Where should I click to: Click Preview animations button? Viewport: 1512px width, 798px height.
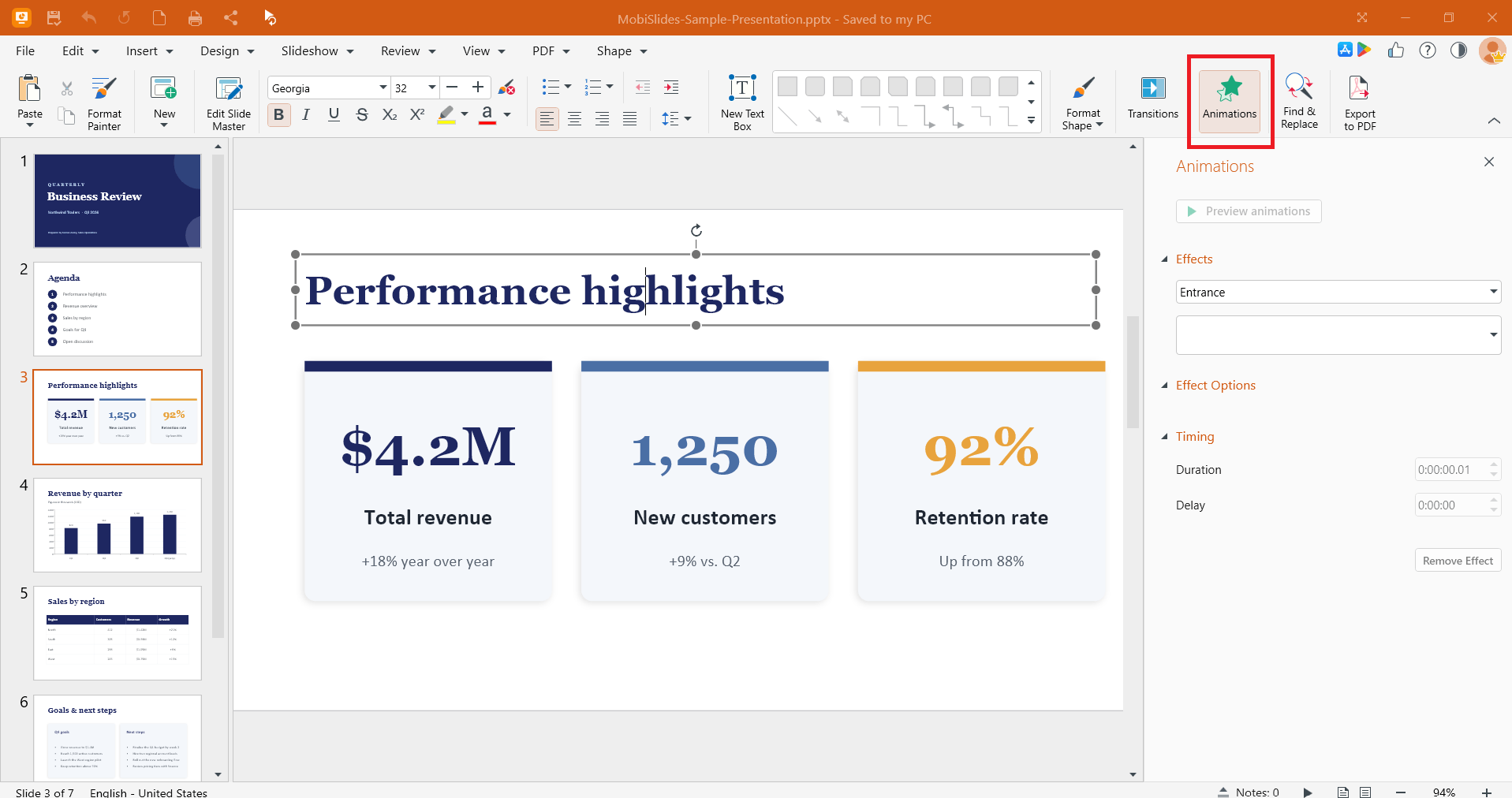(1249, 211)
